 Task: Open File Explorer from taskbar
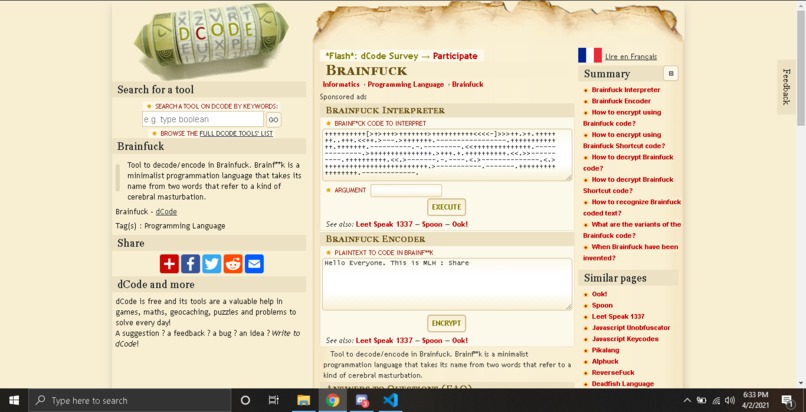(x=303, y=400)
